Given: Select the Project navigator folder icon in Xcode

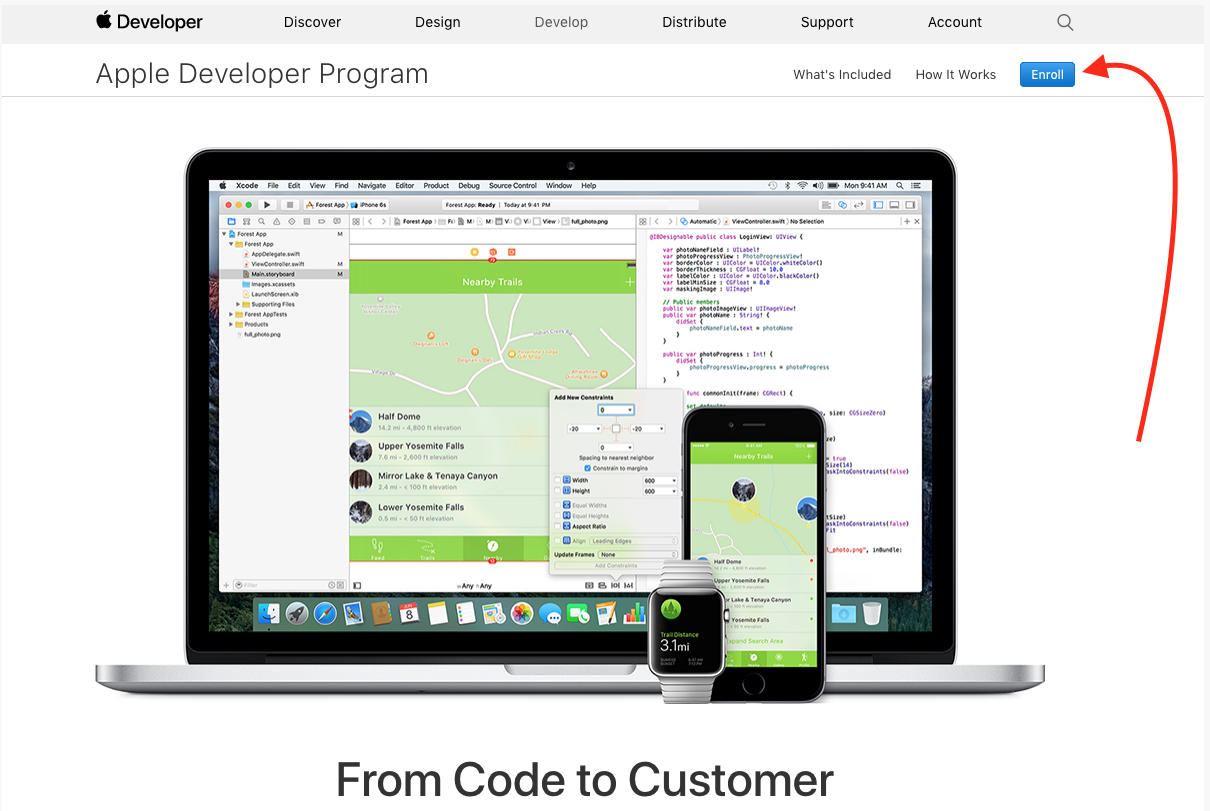Looking at the screenshot, I should (231, 221).
